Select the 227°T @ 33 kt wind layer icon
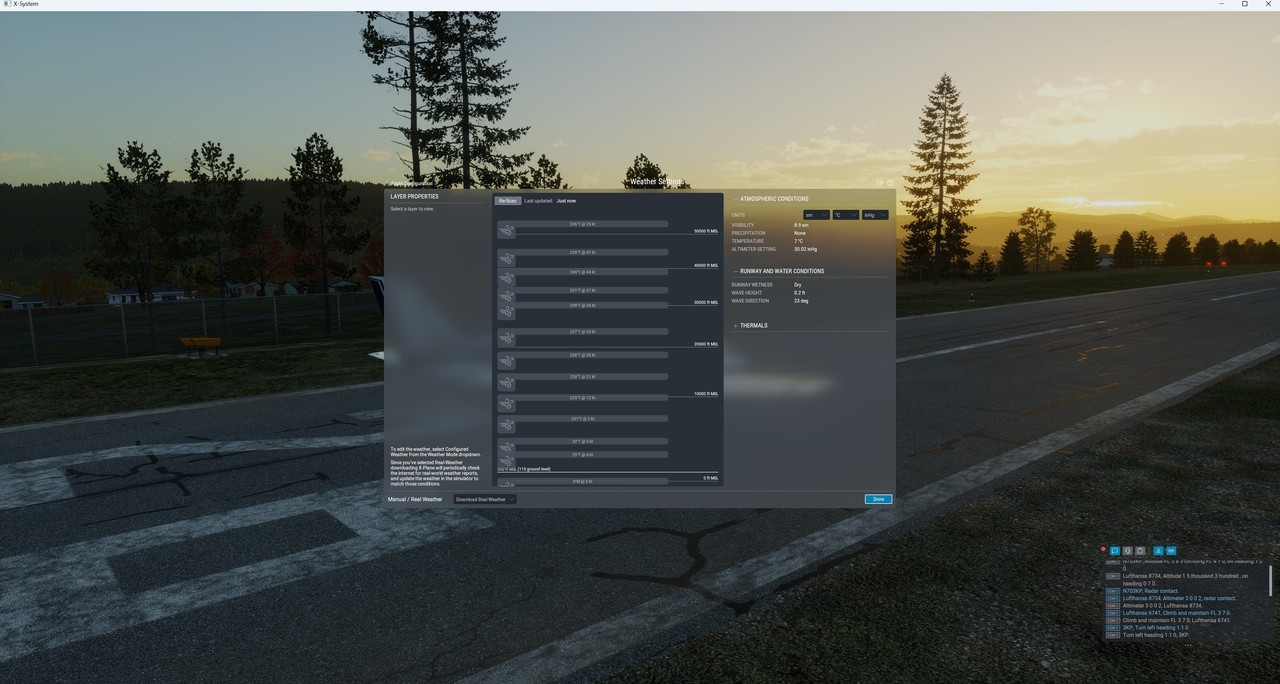The height and width of the screenshot is (684, 1280). tap(507, 338)
